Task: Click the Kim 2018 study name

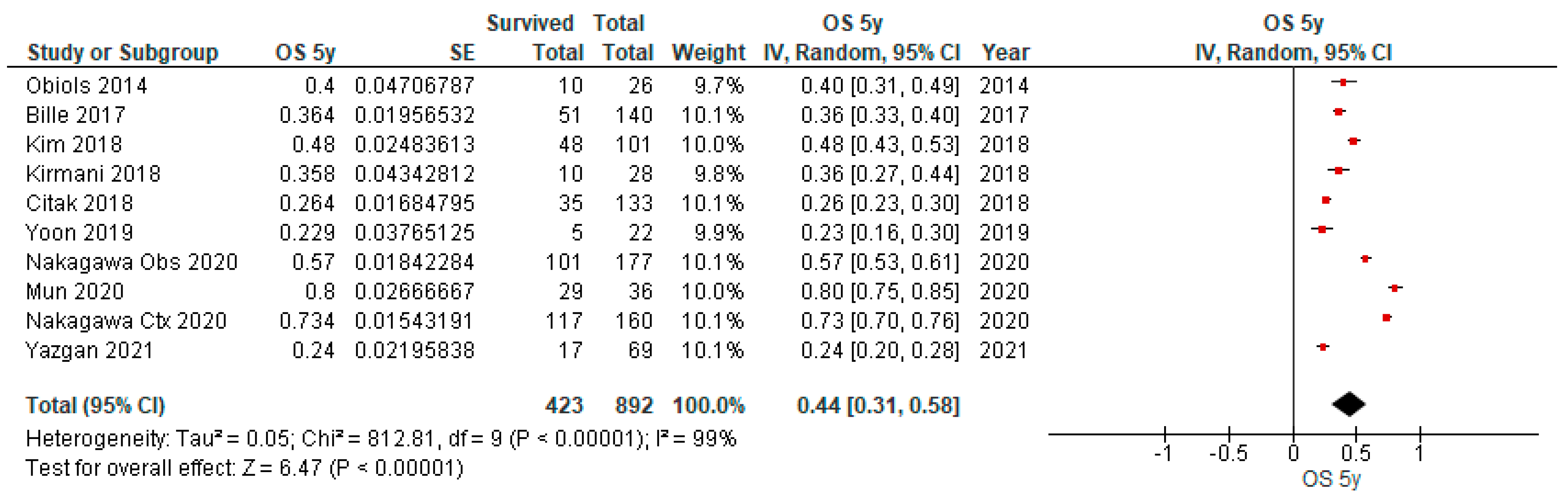Action: pyautogui.click(x=74, y=144)
